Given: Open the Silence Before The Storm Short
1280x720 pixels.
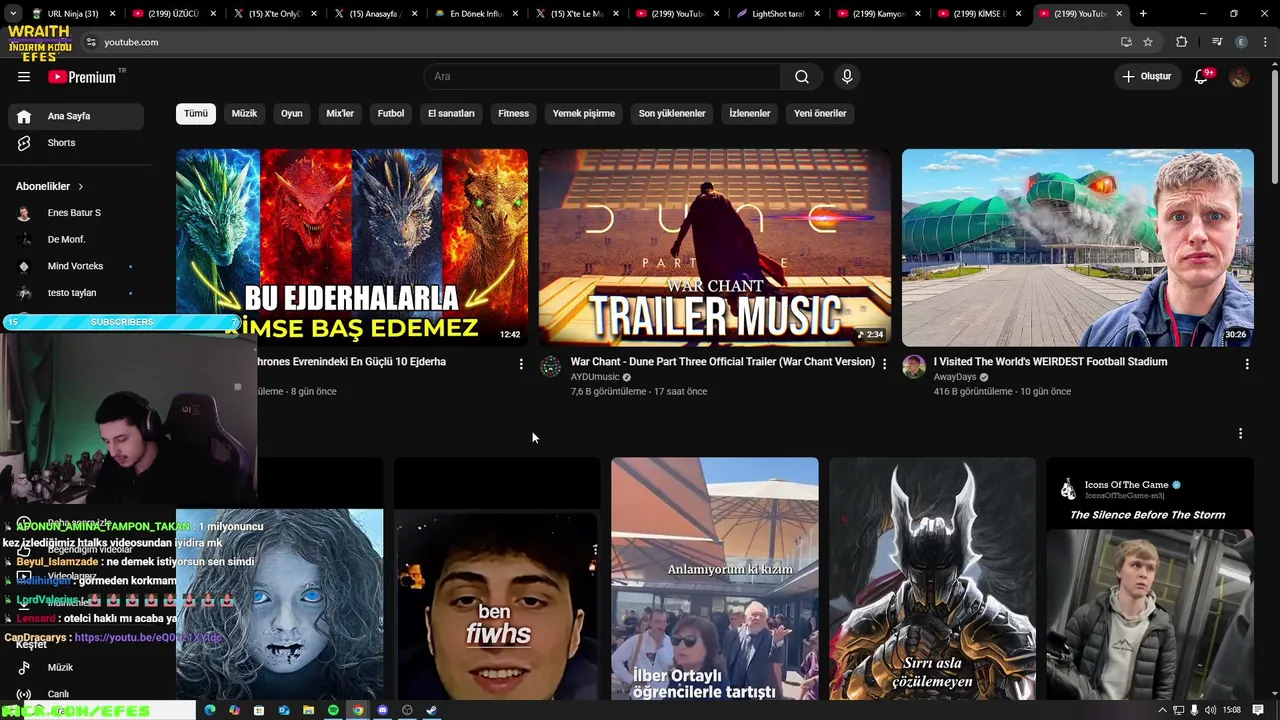Looking at the screenshot, I should pos(1150,580).
